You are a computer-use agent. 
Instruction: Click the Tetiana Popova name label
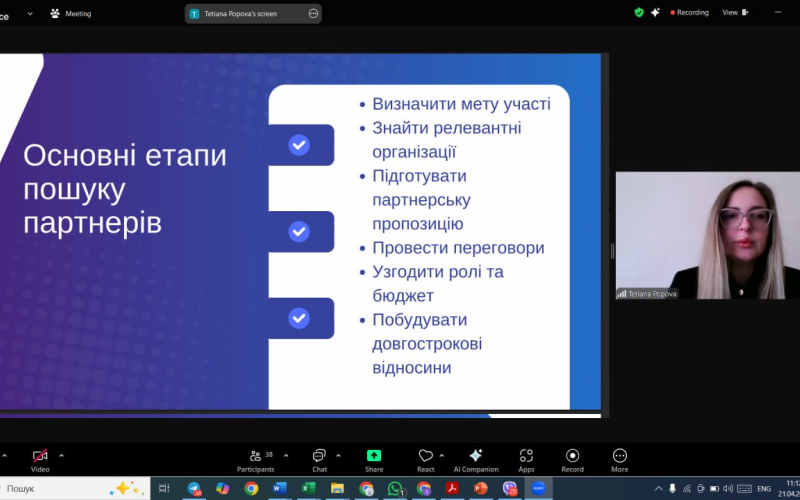click(x=652, y=294)
